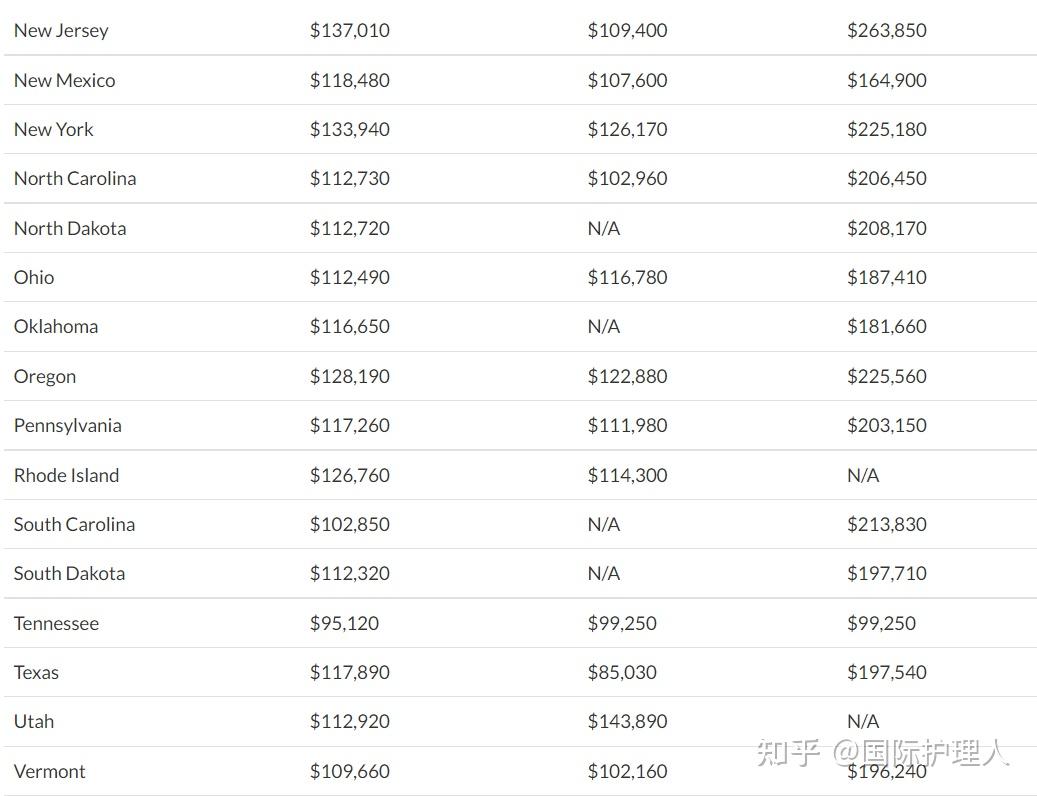Select the $126,170 value for New York
Screen dimensions: 1037x796
[x=627, y=129]
